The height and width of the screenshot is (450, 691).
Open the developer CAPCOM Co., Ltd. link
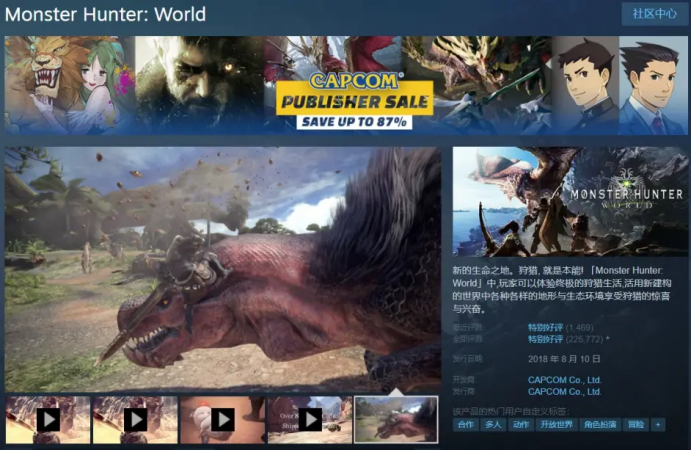pyautogui.click(x=564, y=380)
